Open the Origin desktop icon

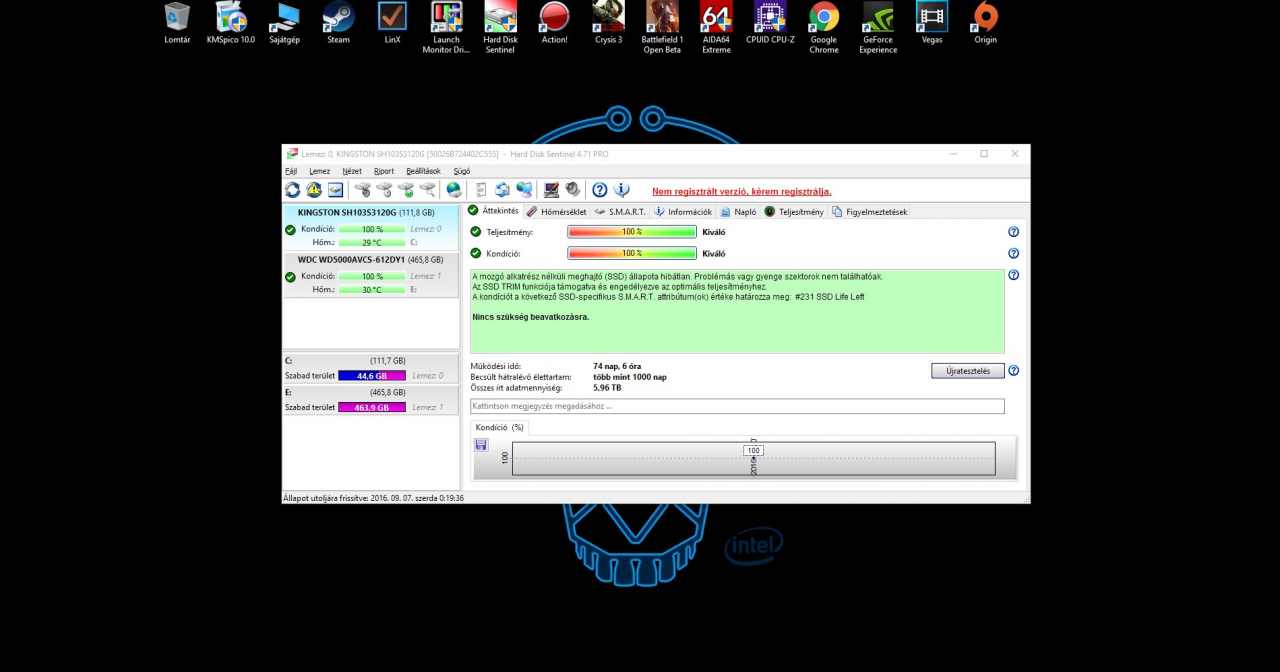(x=986, y=24)
